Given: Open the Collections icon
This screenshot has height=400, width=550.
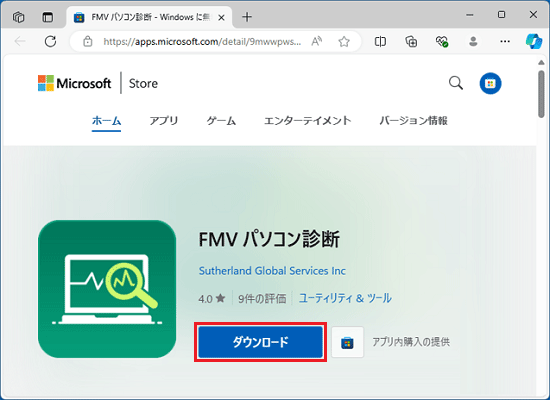Looking at the screenshot, I should click(411, 41).
